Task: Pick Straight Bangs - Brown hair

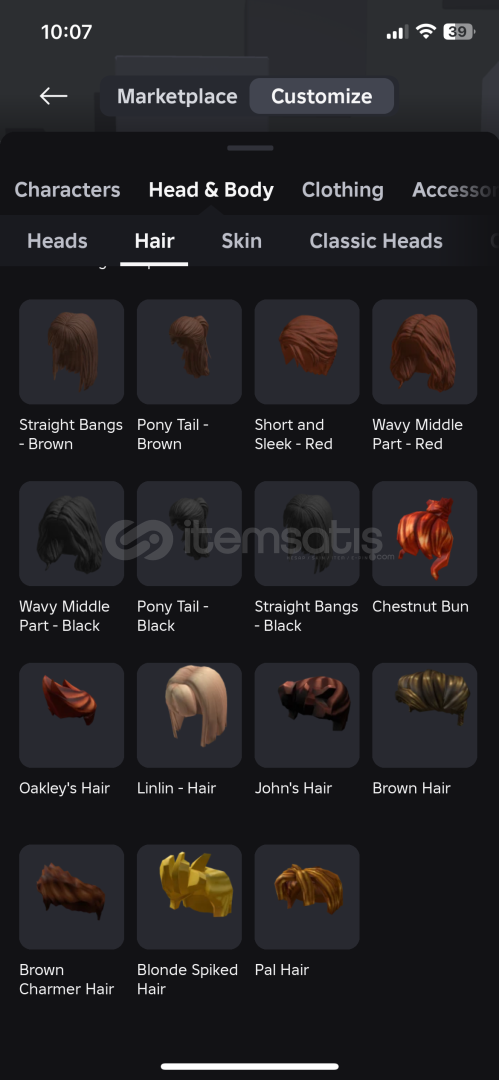Action: 72,351
